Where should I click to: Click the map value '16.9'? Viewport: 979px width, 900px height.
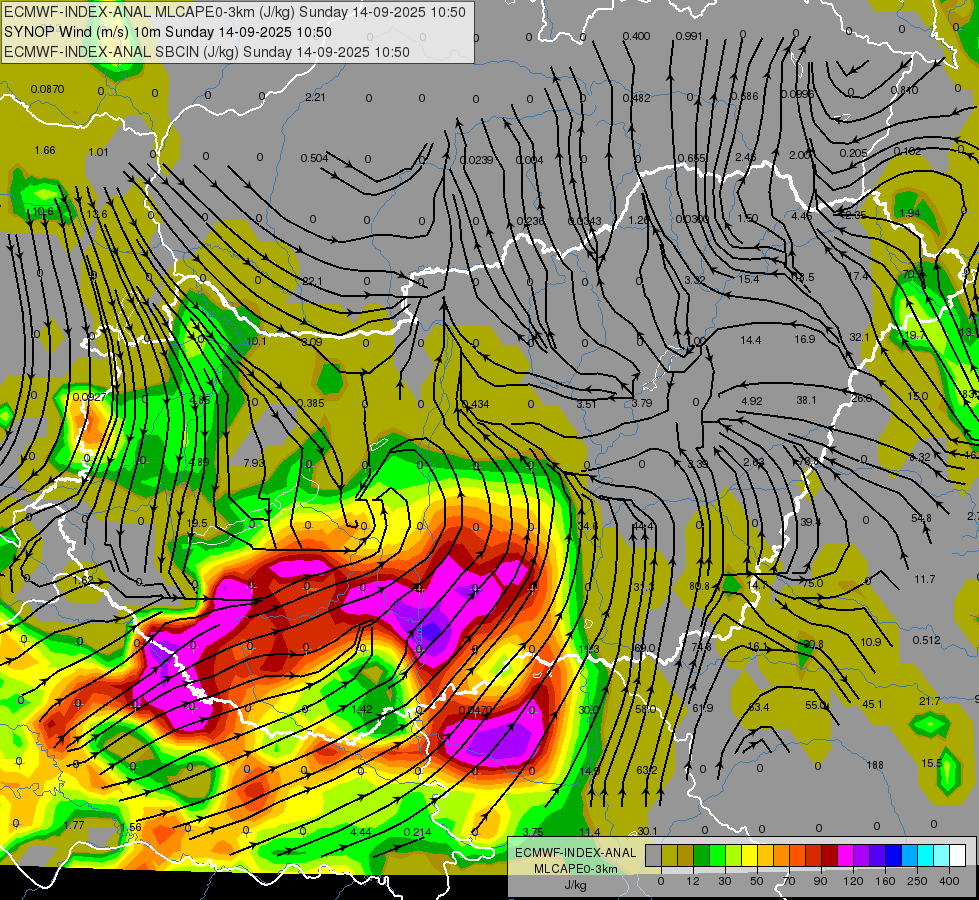pos(805,339)
